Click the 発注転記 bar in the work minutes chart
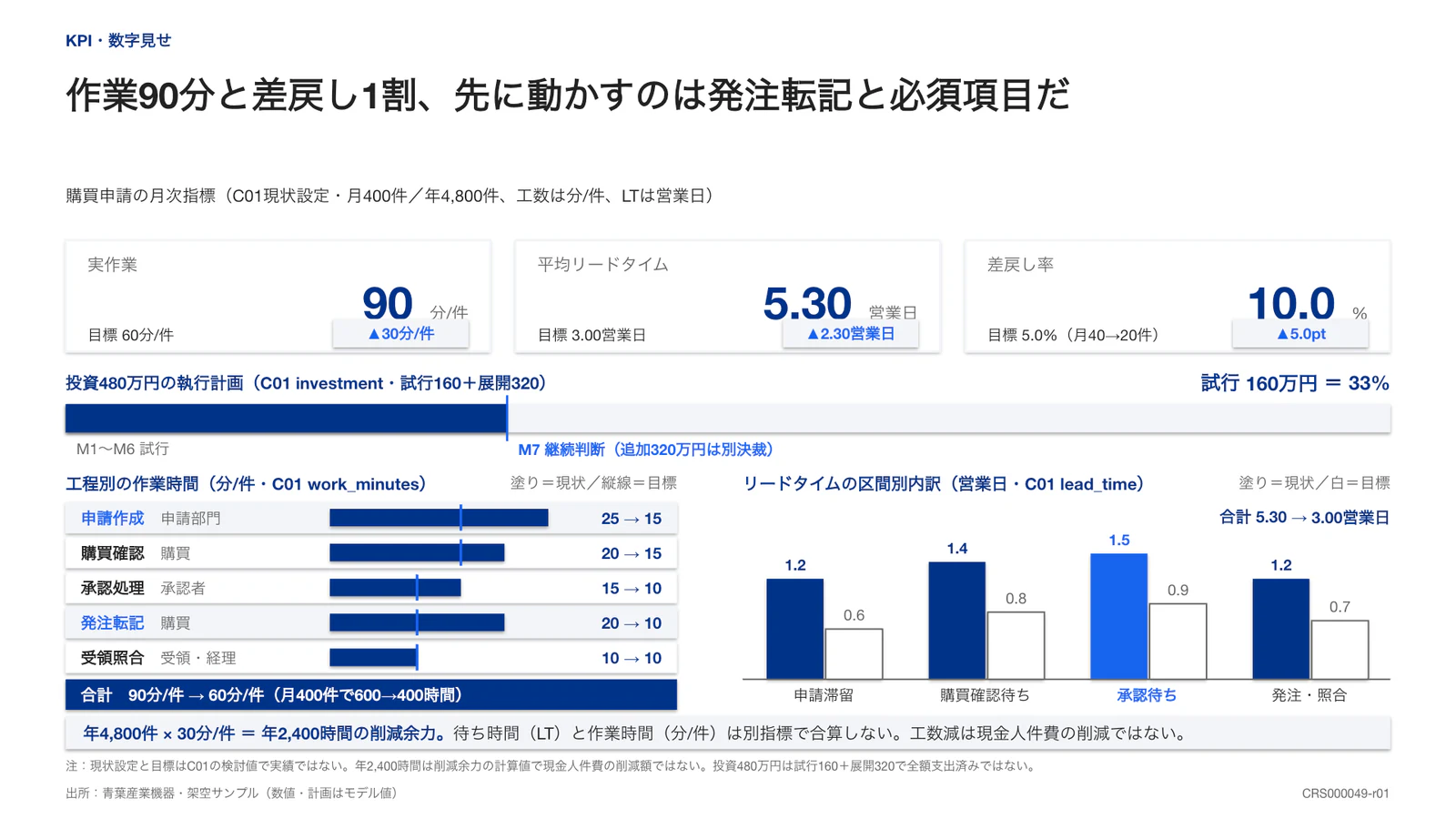1456x819 pixels. (x=417, y=622)
